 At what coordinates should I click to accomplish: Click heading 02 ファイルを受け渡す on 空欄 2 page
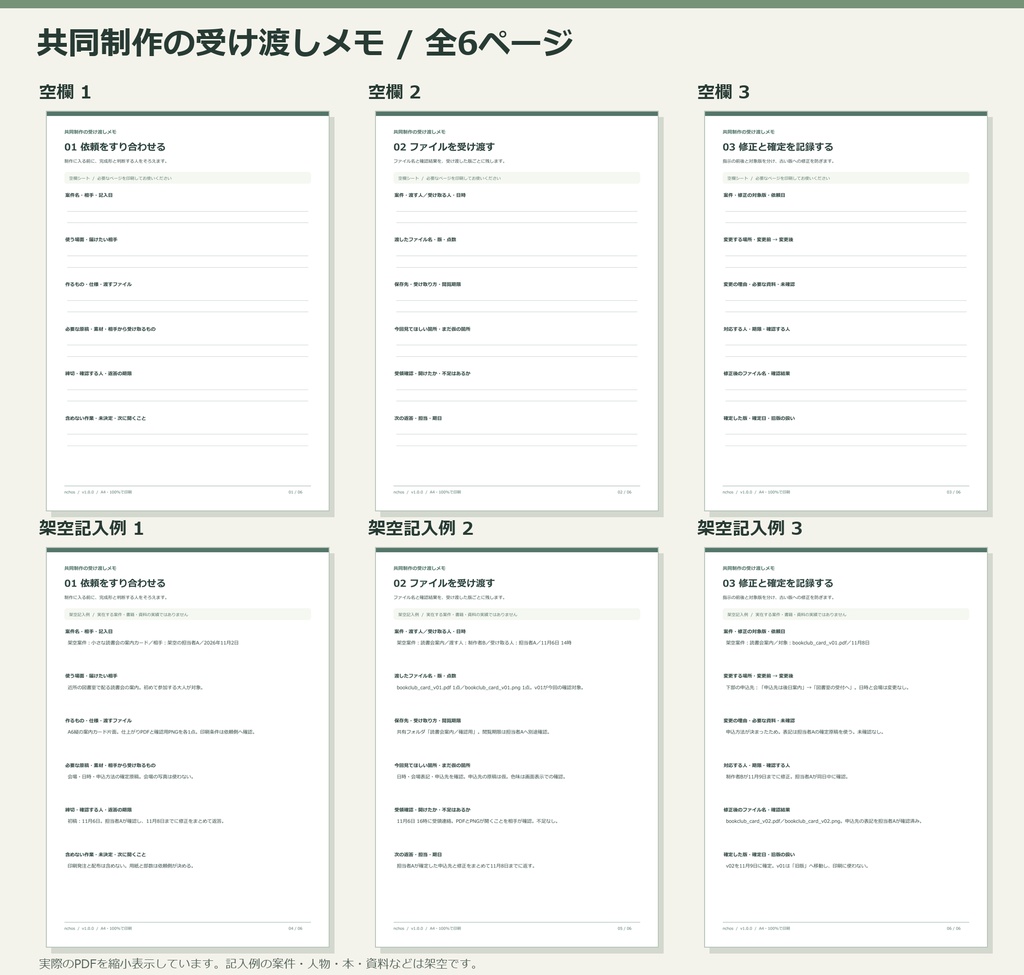pyautogui.click(x=444, y=147)
